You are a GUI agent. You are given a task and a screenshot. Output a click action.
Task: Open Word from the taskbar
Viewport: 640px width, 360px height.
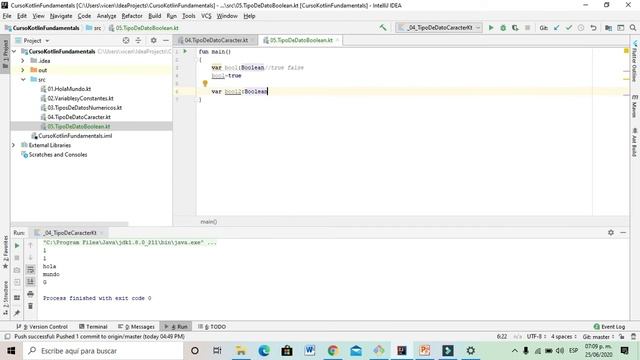(x=310, y=351)
